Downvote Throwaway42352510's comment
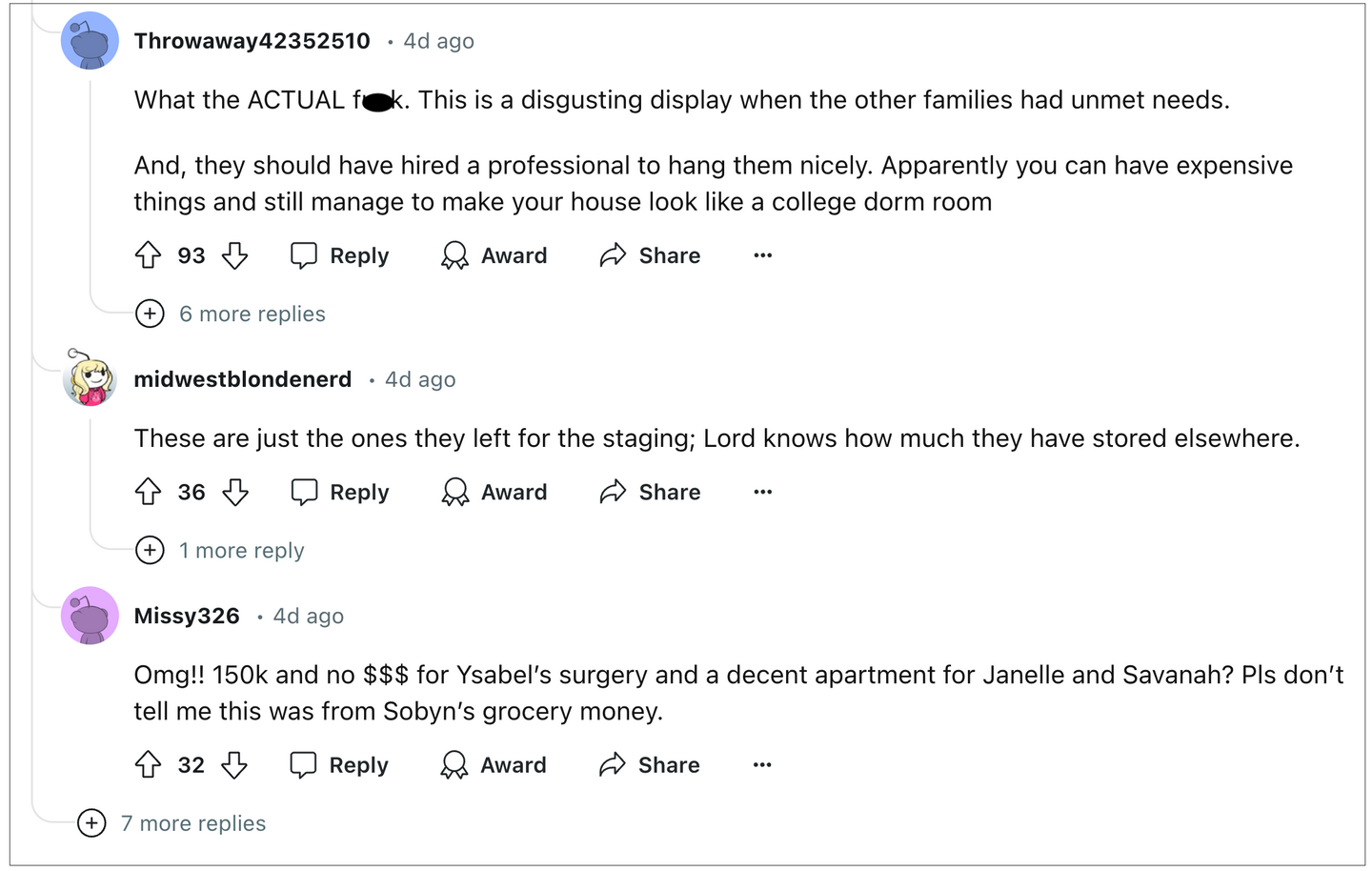 point(234,255)
